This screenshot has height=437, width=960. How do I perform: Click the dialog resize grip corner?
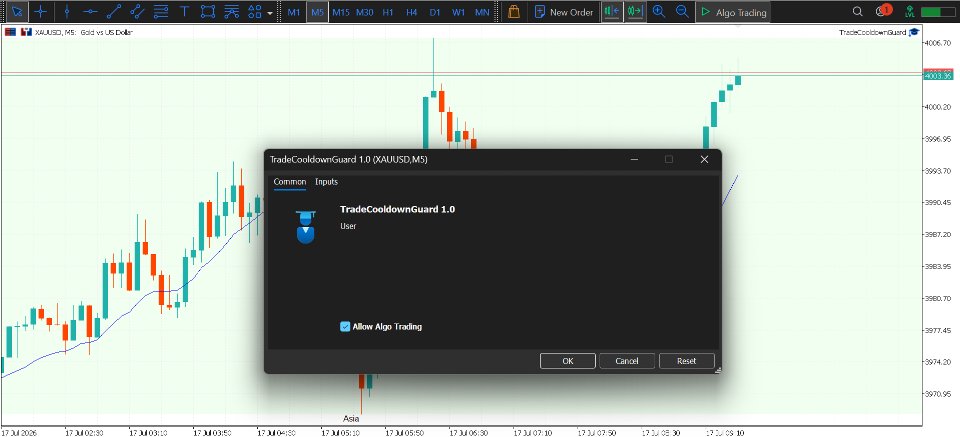718,370
